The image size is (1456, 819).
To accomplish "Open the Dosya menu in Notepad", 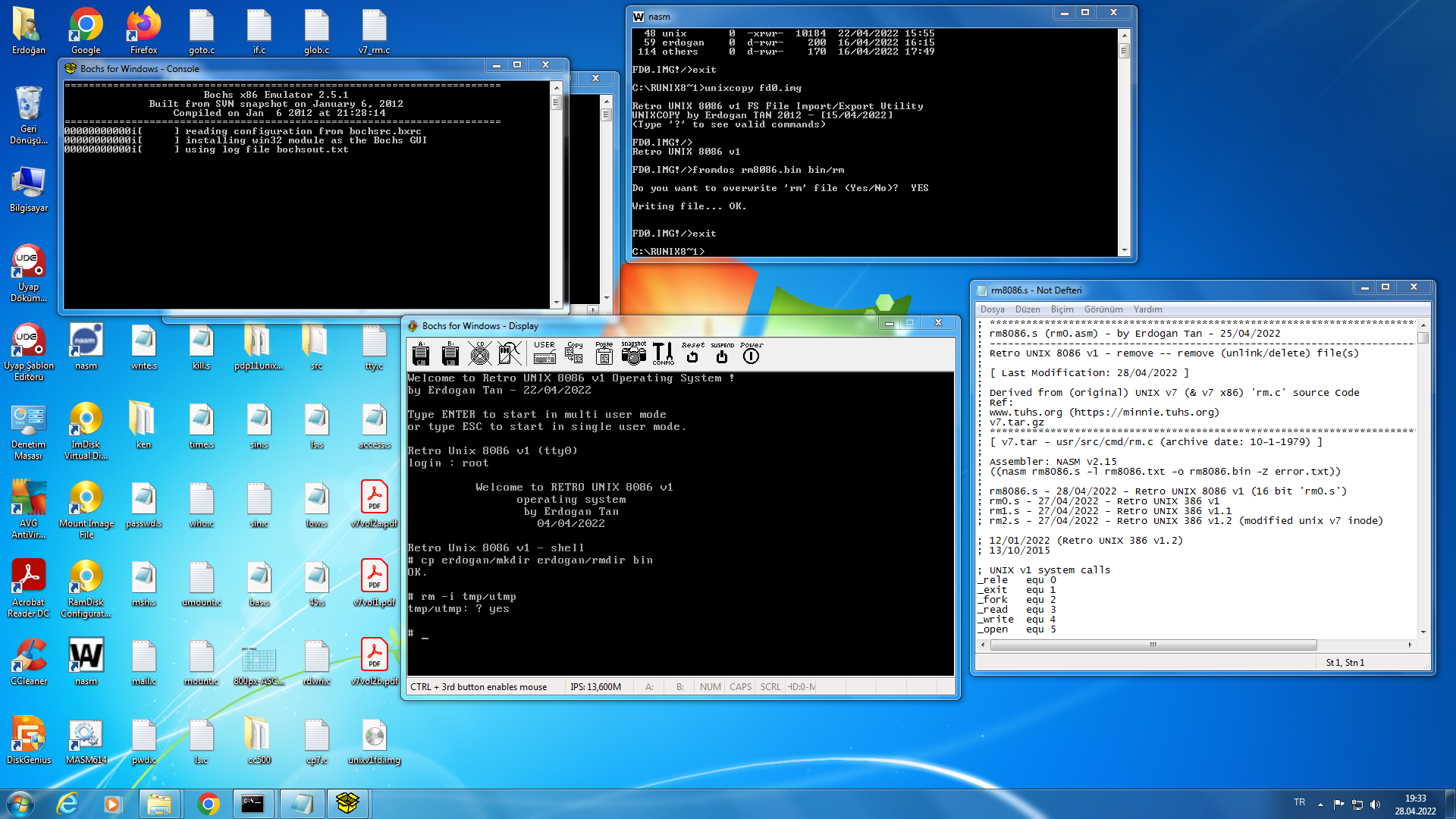I will click(x=992, y=309).
